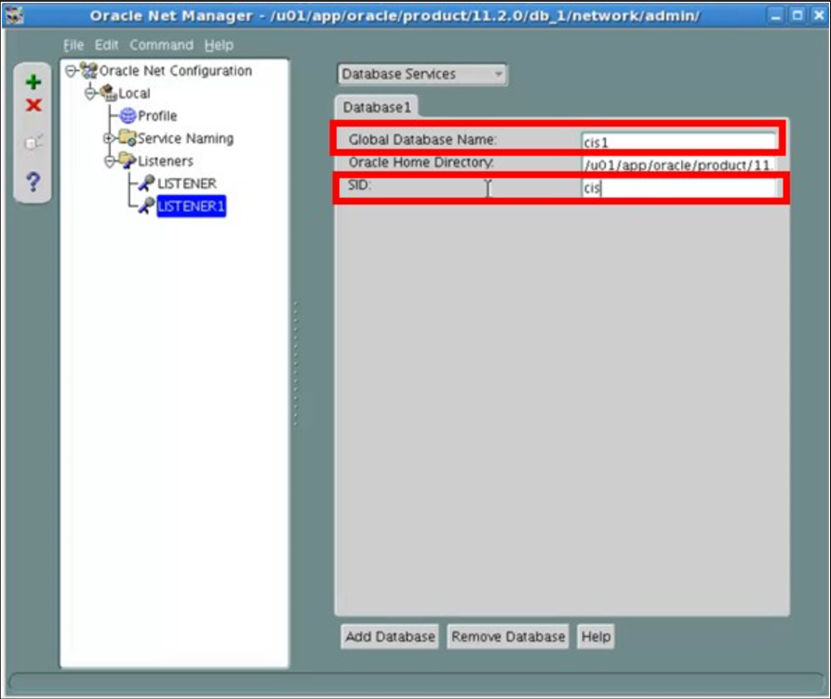This screenshot has height=699, width=831.
Task: Click the 'Global Database Name:' label
Action: pyautogui.click(x=422, y=139)
